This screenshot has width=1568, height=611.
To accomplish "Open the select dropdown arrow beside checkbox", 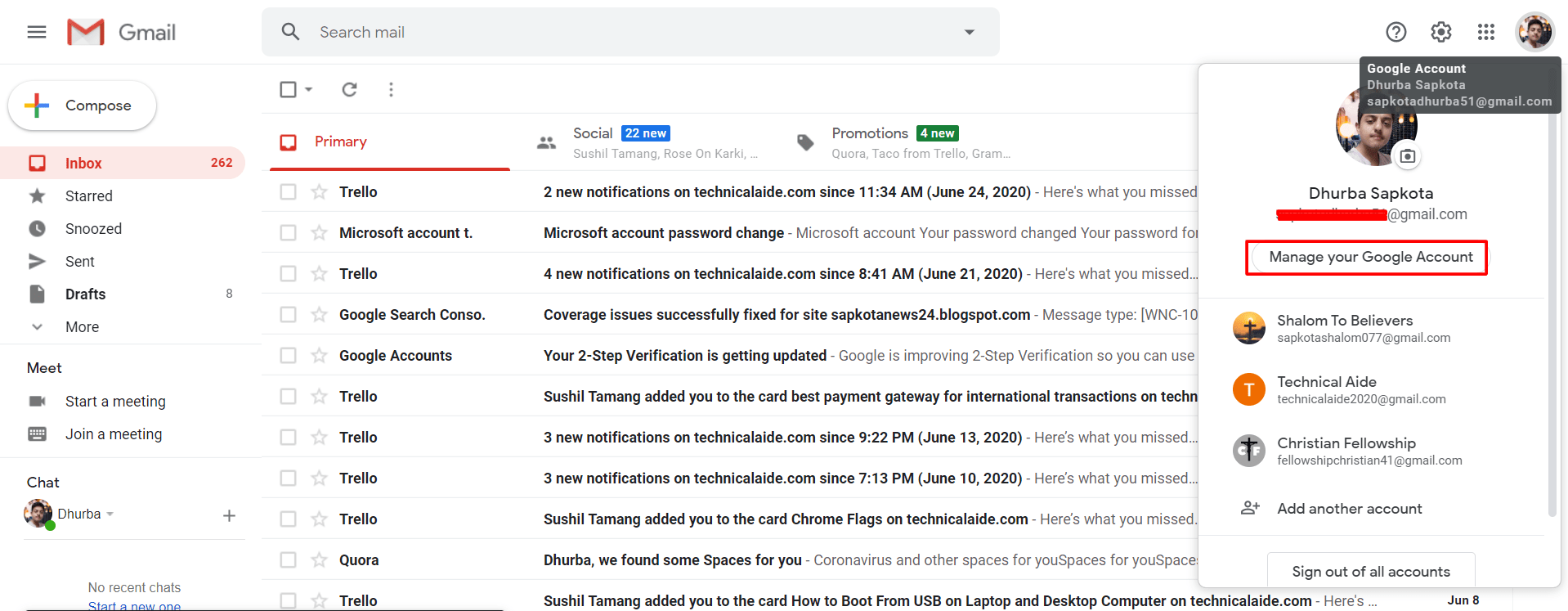I will click(x=309, y=89).
